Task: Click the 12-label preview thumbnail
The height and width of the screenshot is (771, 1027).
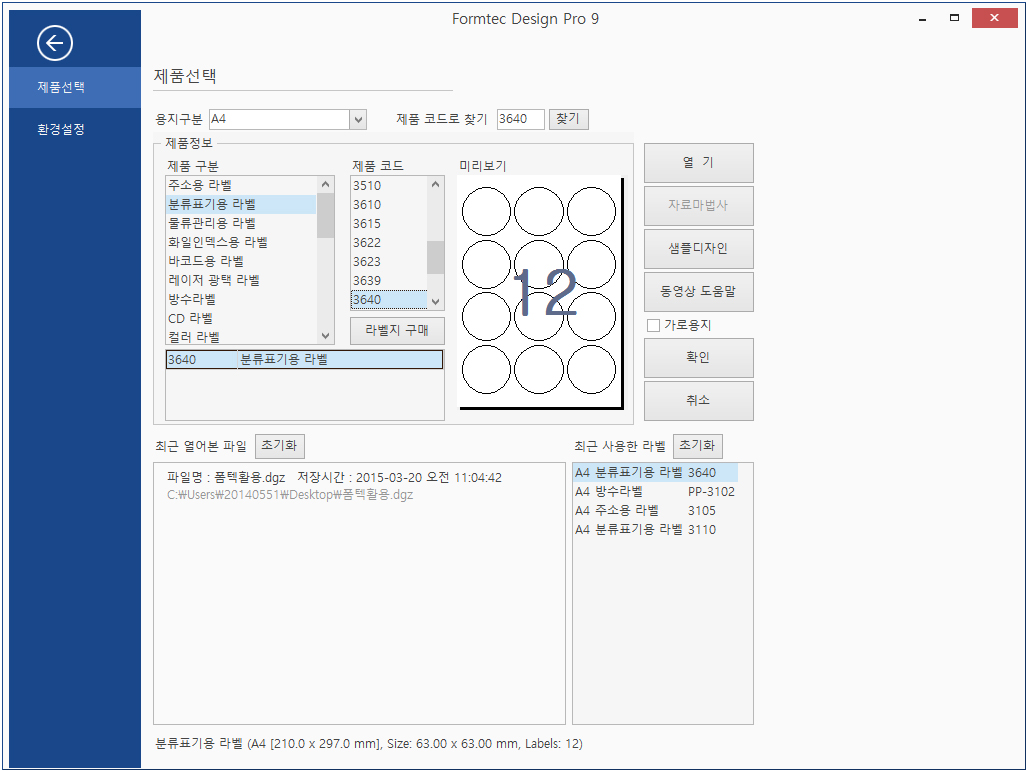Action: coord(540,291)
